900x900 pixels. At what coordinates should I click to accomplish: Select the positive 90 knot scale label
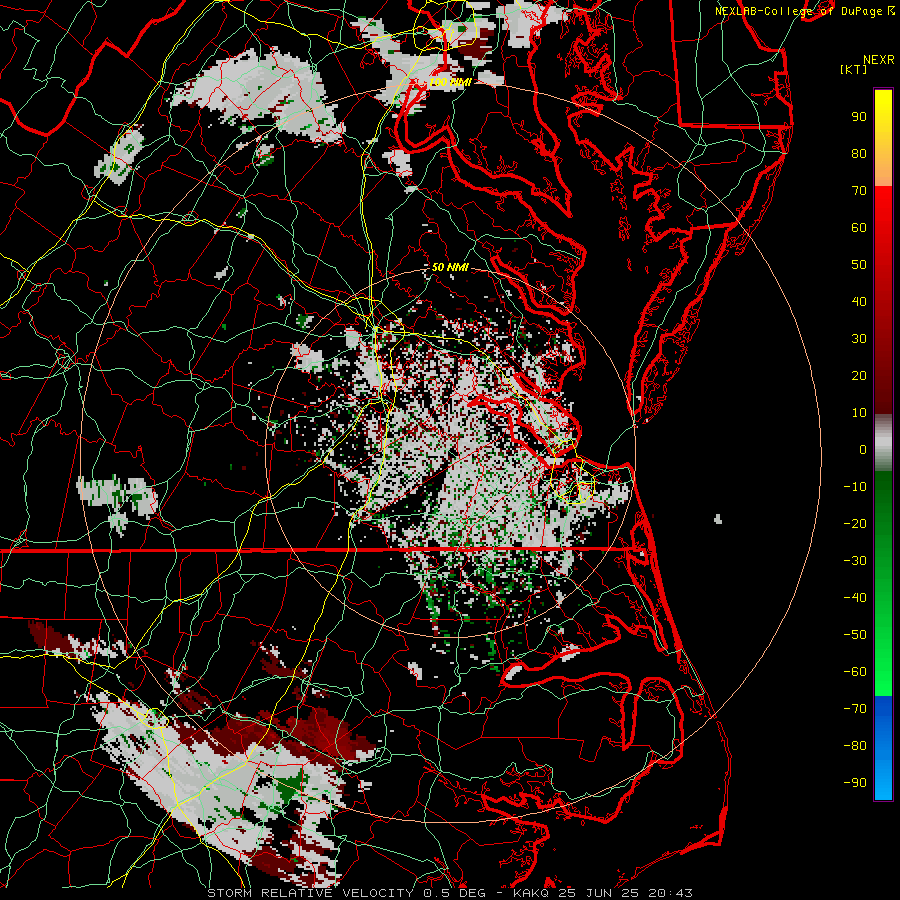coord(859,117)
